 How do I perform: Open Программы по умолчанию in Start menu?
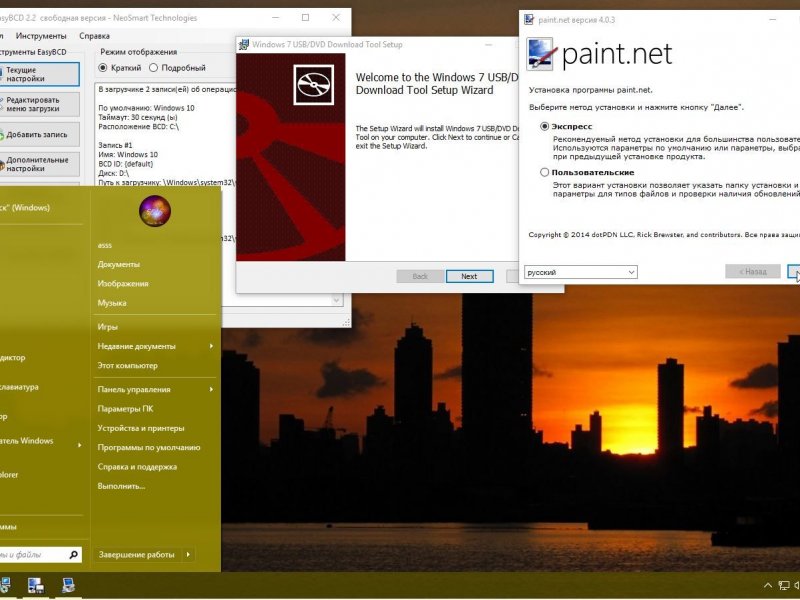pos(149,447)
